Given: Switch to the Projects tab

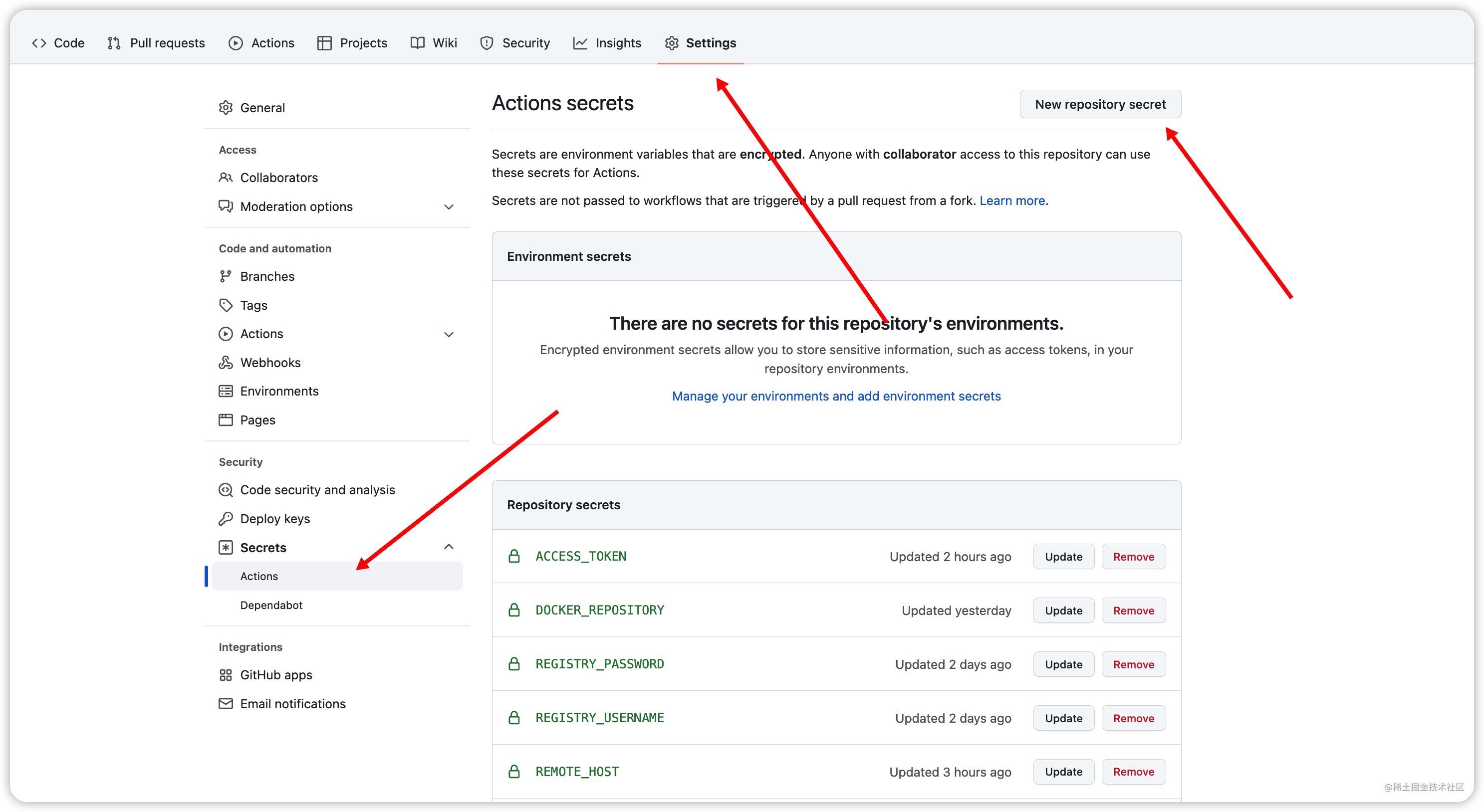Looking at the screenshot, I should coord(353,43).
